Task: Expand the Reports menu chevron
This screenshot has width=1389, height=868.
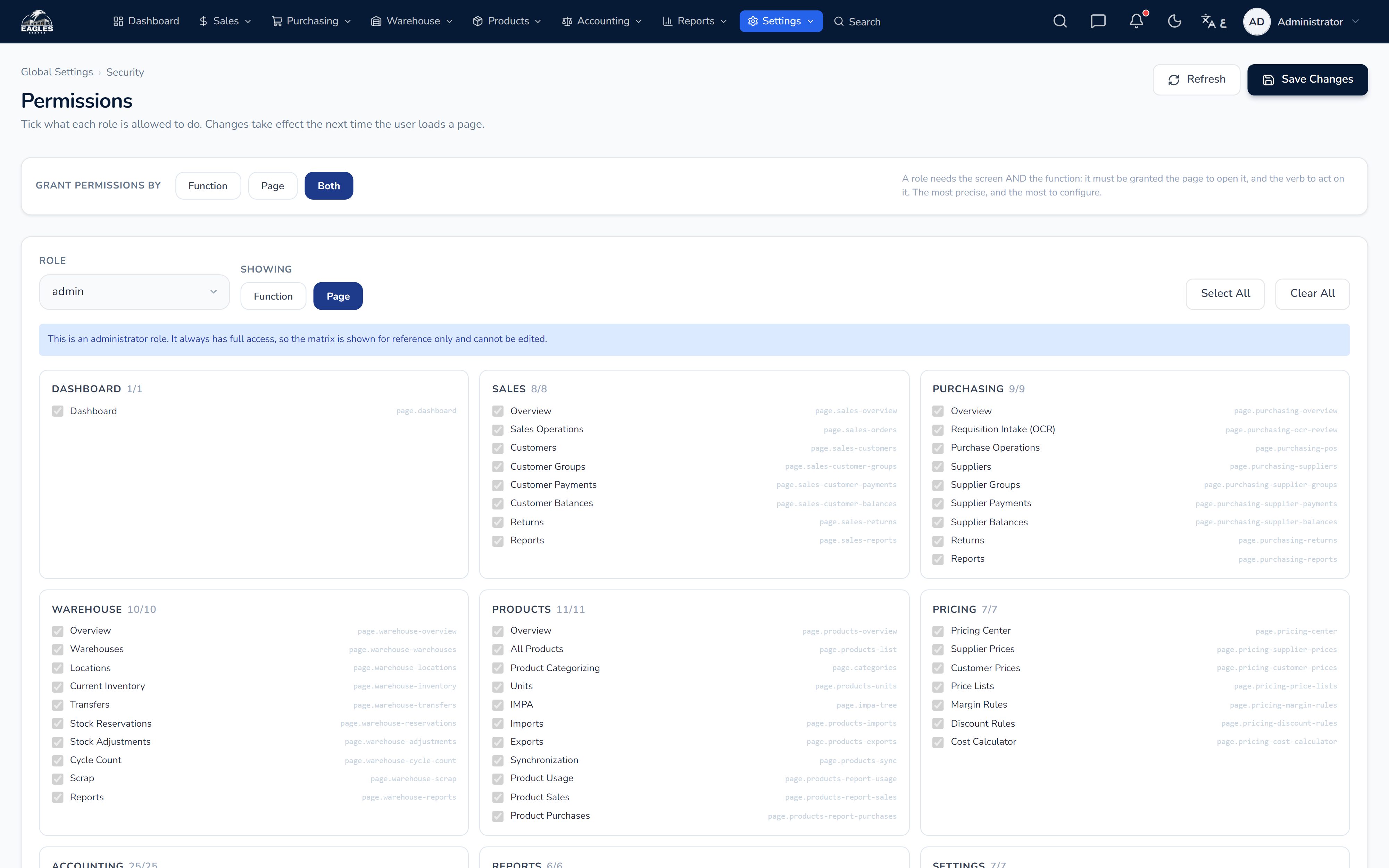Action: click(724, 21)
